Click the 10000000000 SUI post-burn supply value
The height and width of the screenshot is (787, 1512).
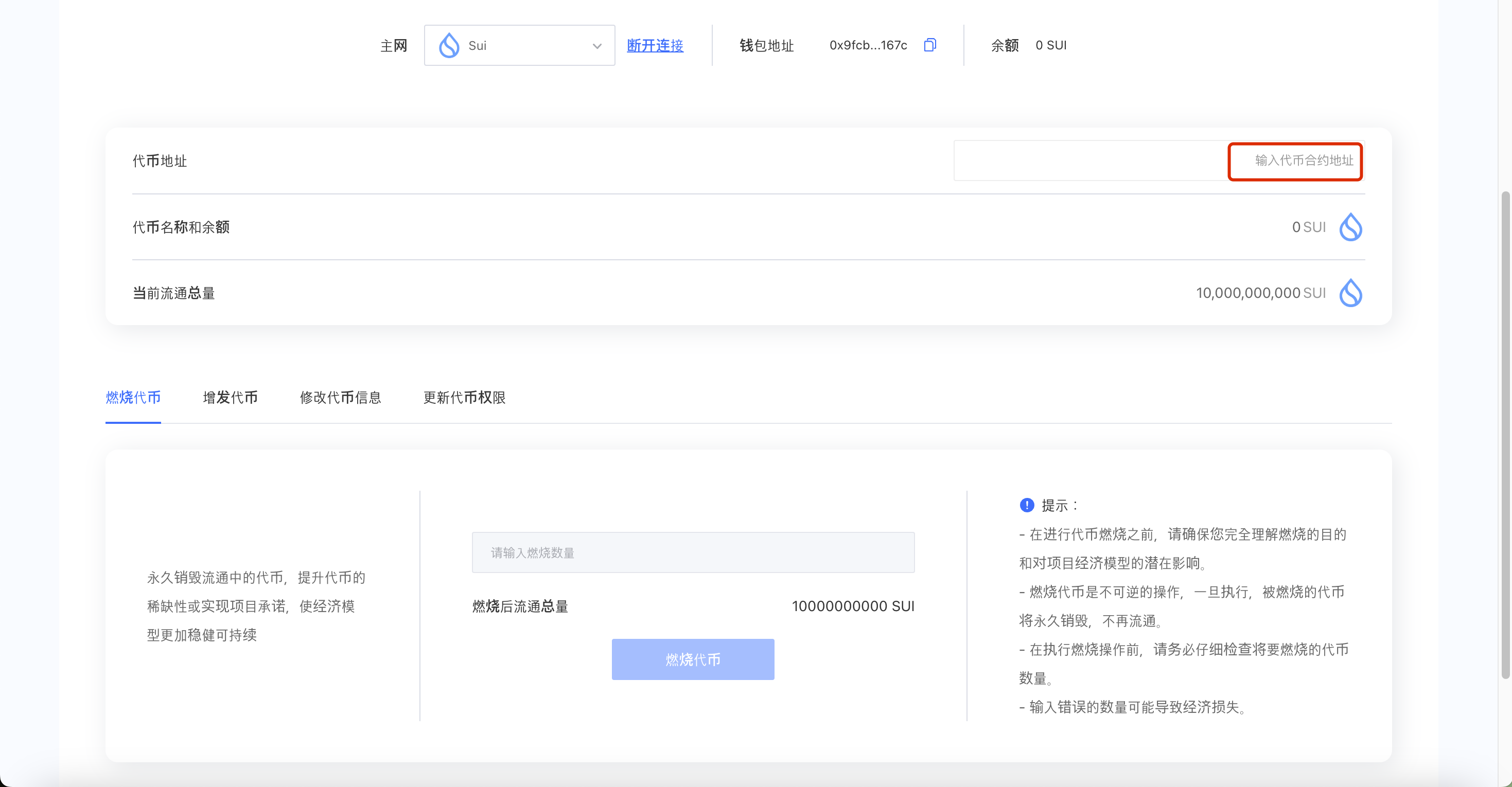(x=853, y=606)
